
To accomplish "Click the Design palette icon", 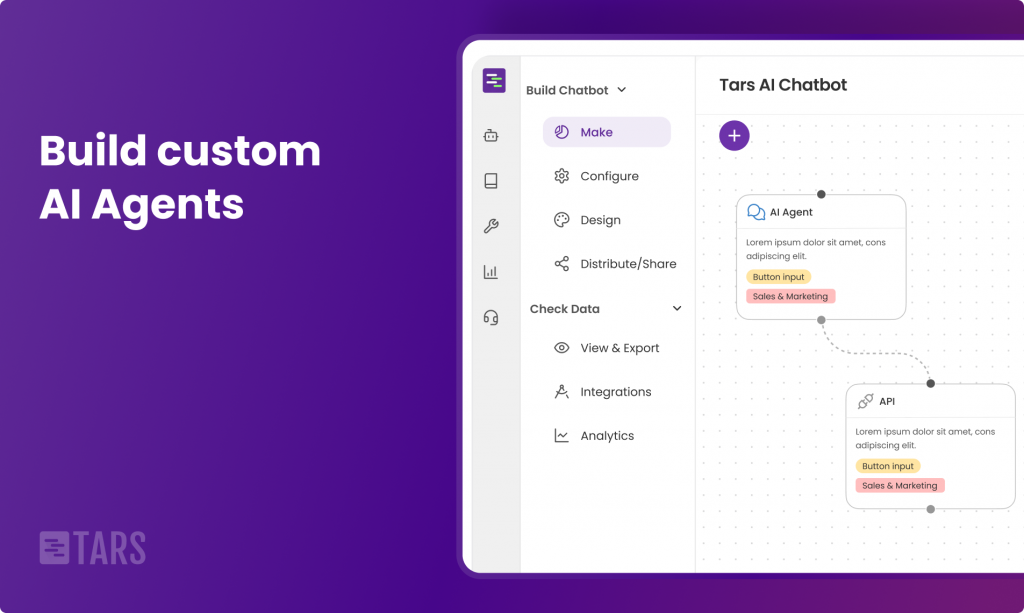I will click(562, 220).
